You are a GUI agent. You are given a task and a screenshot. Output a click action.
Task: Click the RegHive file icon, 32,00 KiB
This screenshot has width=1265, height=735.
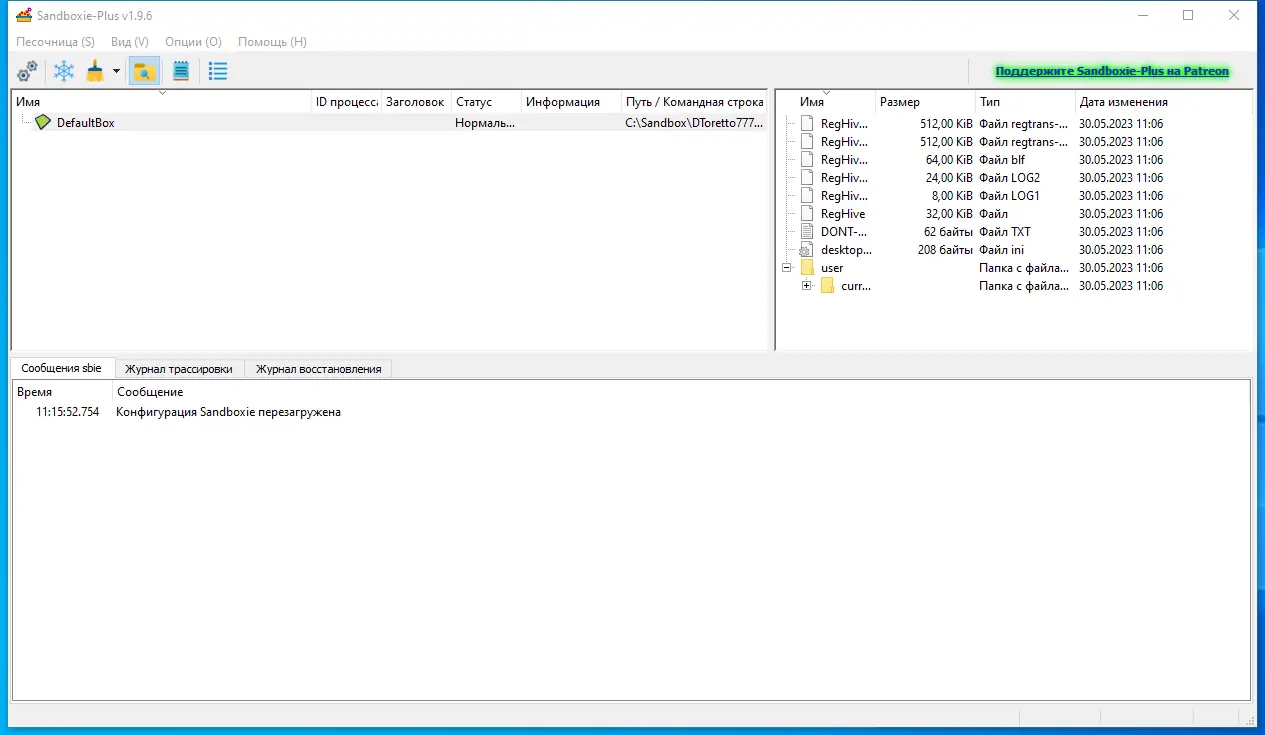click(807, 214)
